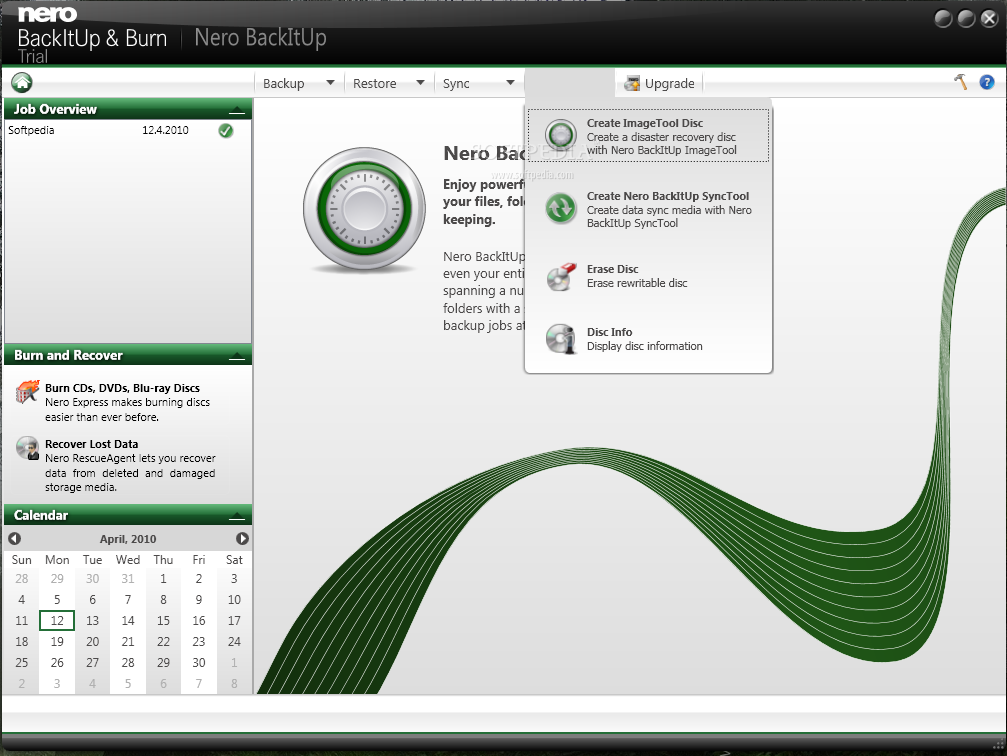Viewport: 1007px width, 756px height.
Task: Collapse the Job Overview panel
Action: [x=236, y=110]
